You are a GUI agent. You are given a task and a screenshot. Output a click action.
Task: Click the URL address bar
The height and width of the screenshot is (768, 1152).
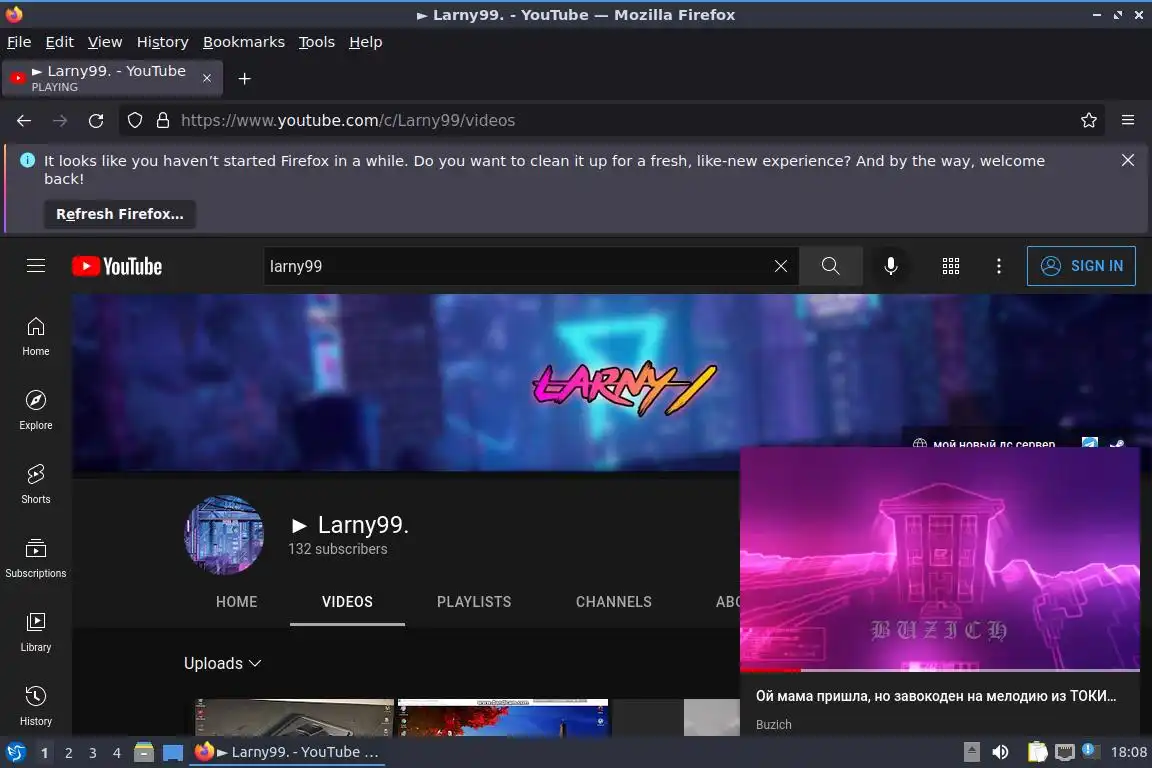(x=610, y=121)
